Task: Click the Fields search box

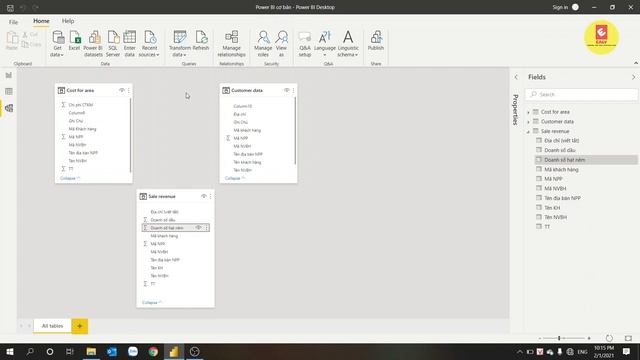Action: (x=582, y=94)
